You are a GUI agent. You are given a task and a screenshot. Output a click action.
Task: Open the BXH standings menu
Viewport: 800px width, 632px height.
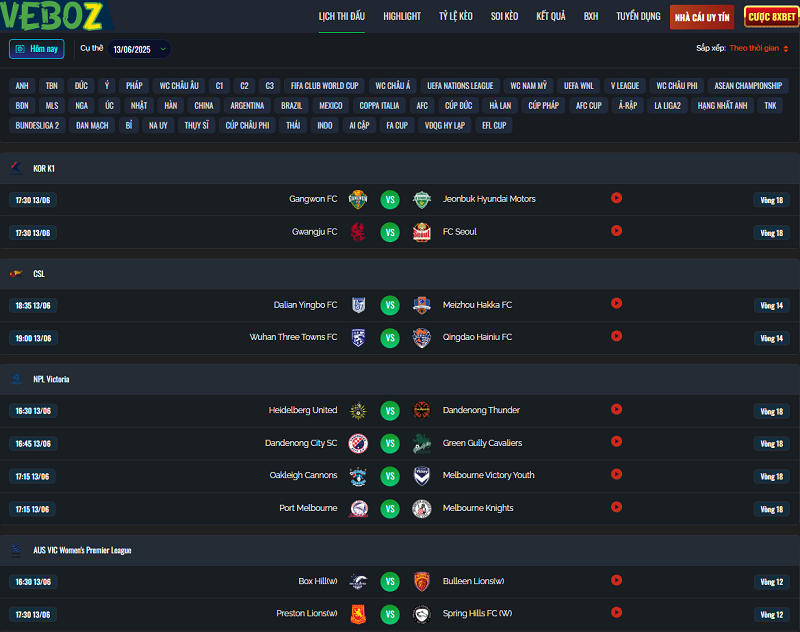point(591,16)
